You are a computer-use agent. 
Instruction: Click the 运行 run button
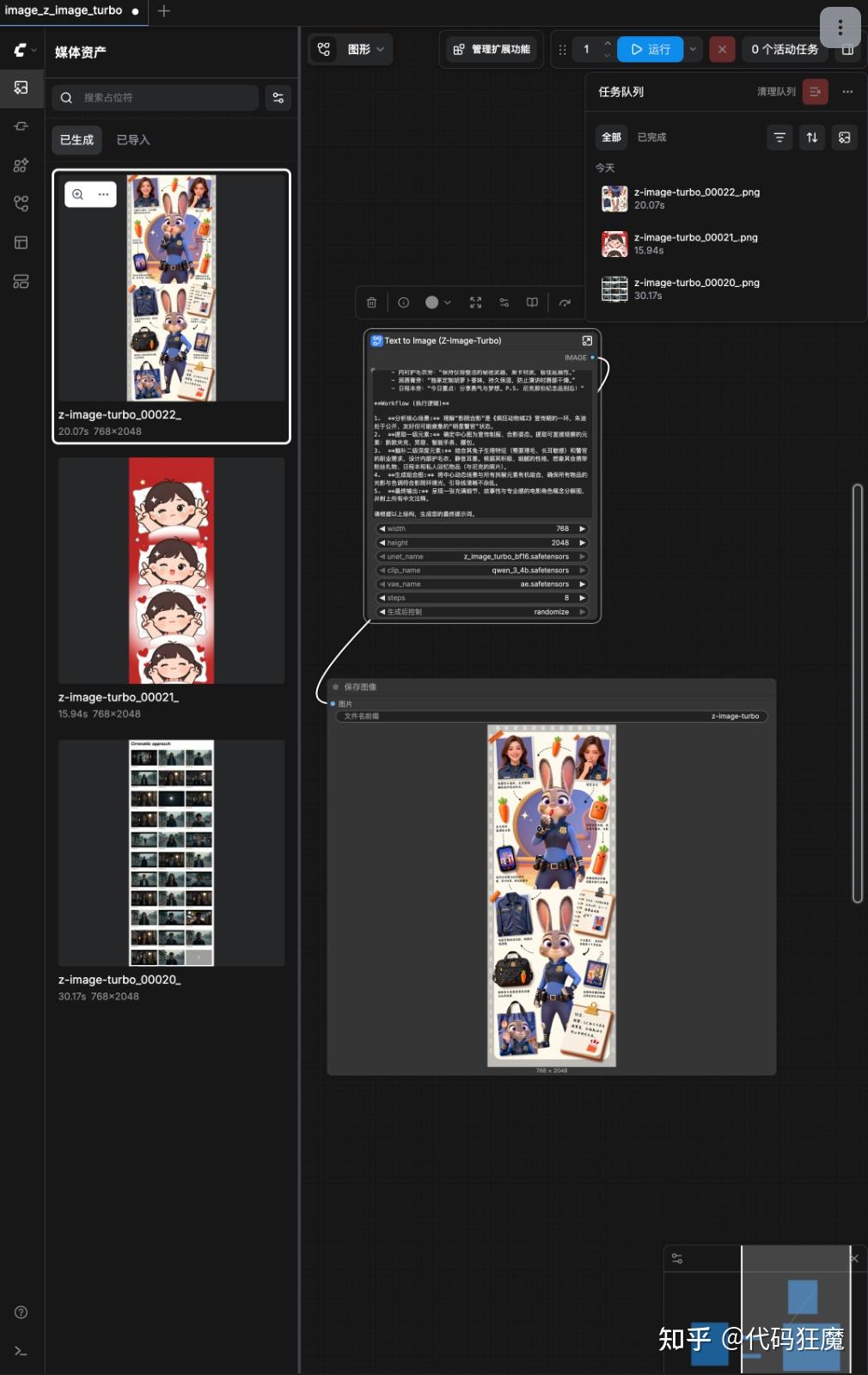tap(651, 49)
